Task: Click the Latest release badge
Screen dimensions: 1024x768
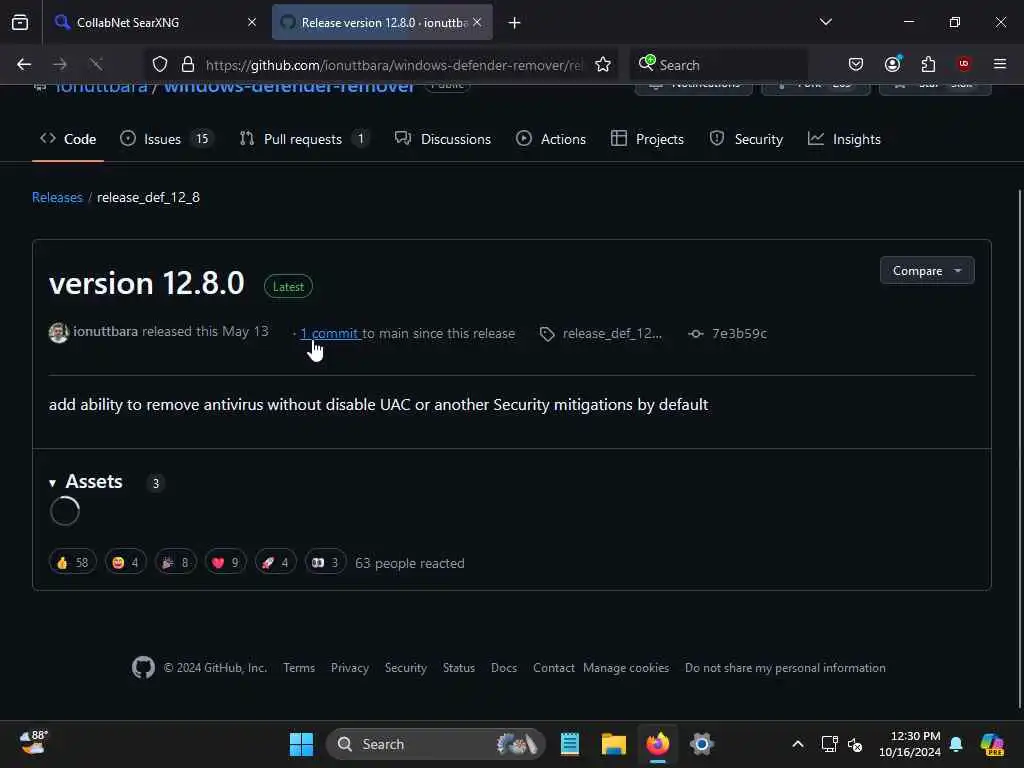Action: coord(288,287)
